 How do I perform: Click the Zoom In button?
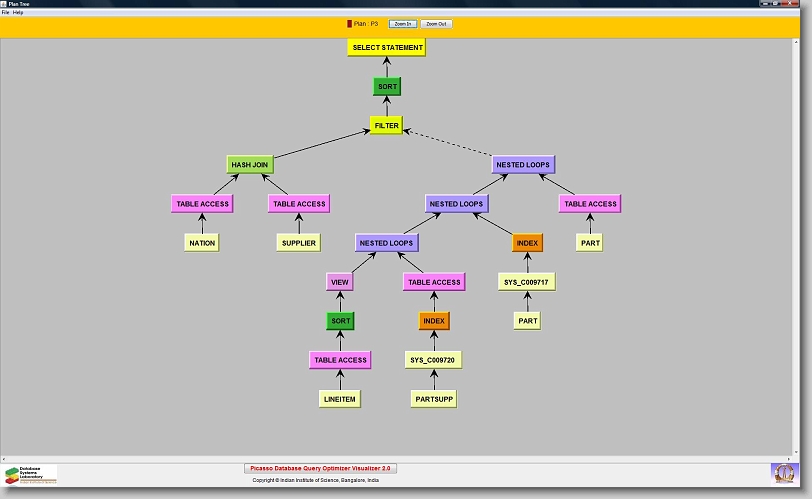pyautogui.click(x=402, y=23)
